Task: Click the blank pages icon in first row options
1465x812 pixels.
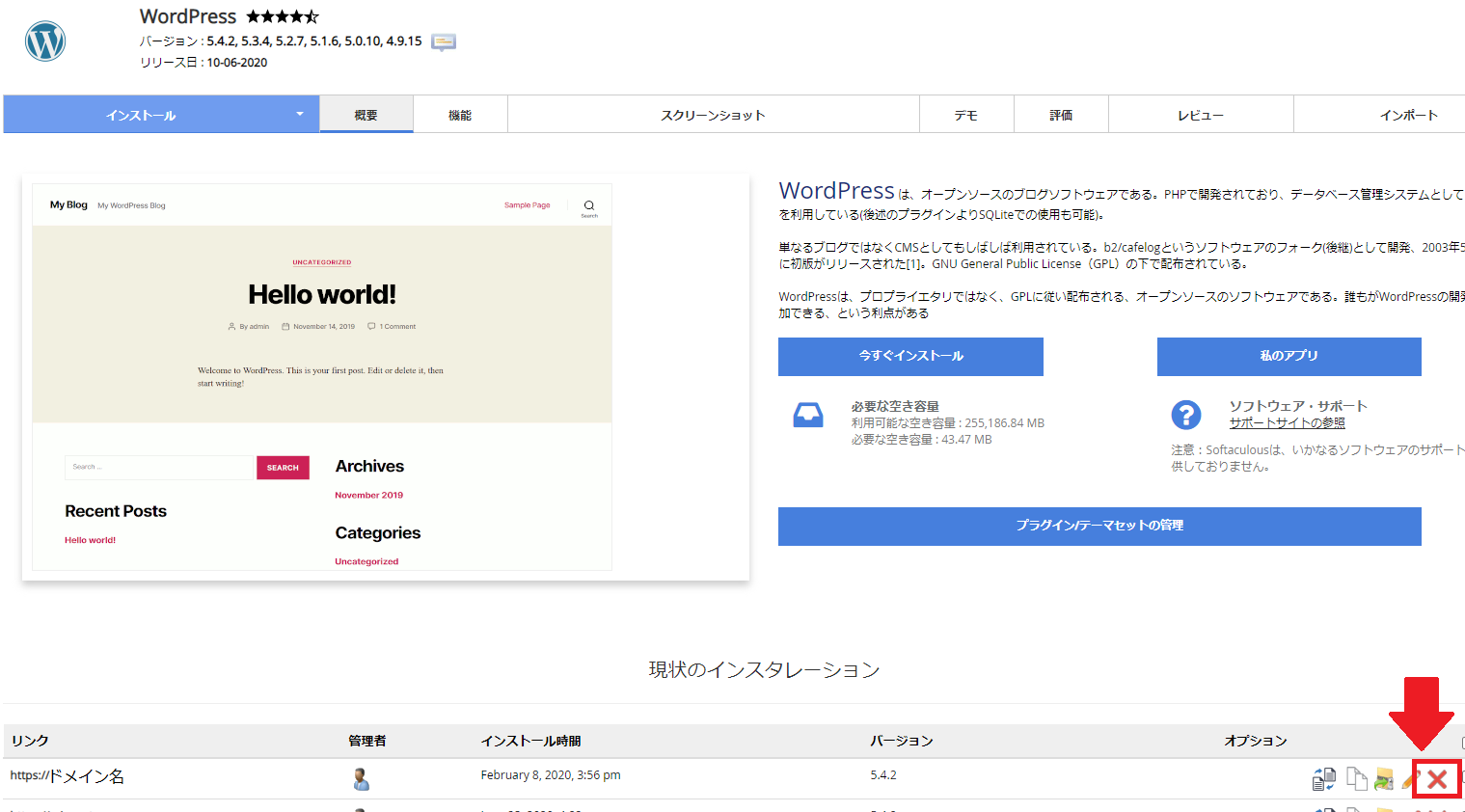Action: [x=1356, y=778]
